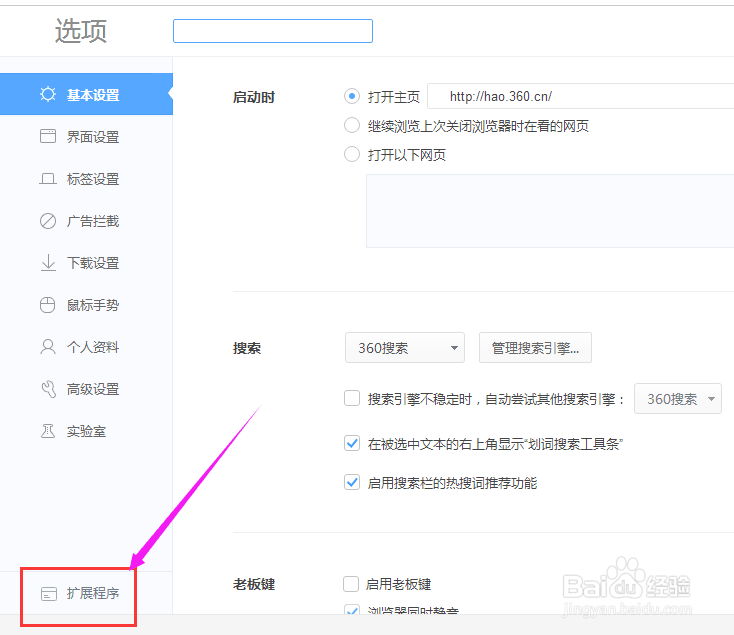
Task: Select 继续浏览上次关闭浏览器时在看的网页 radio option
Action: pos(352,125)
